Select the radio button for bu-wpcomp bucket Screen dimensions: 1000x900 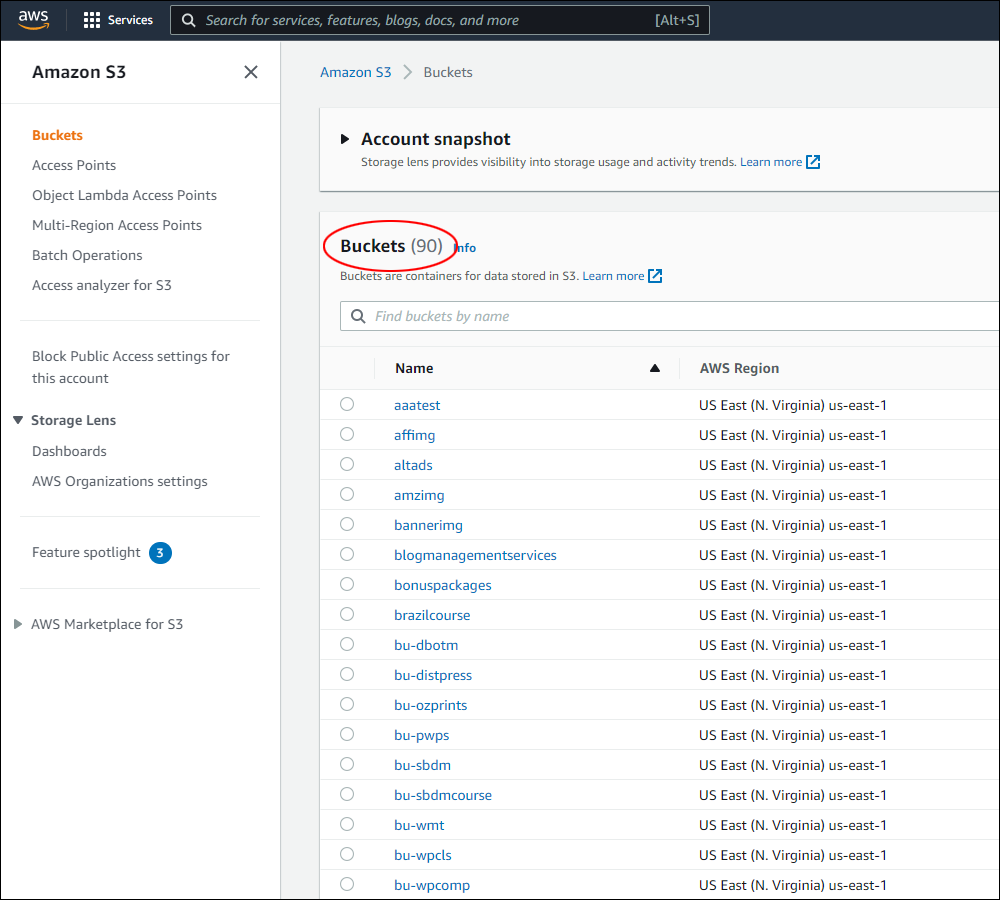click(347, 884)
